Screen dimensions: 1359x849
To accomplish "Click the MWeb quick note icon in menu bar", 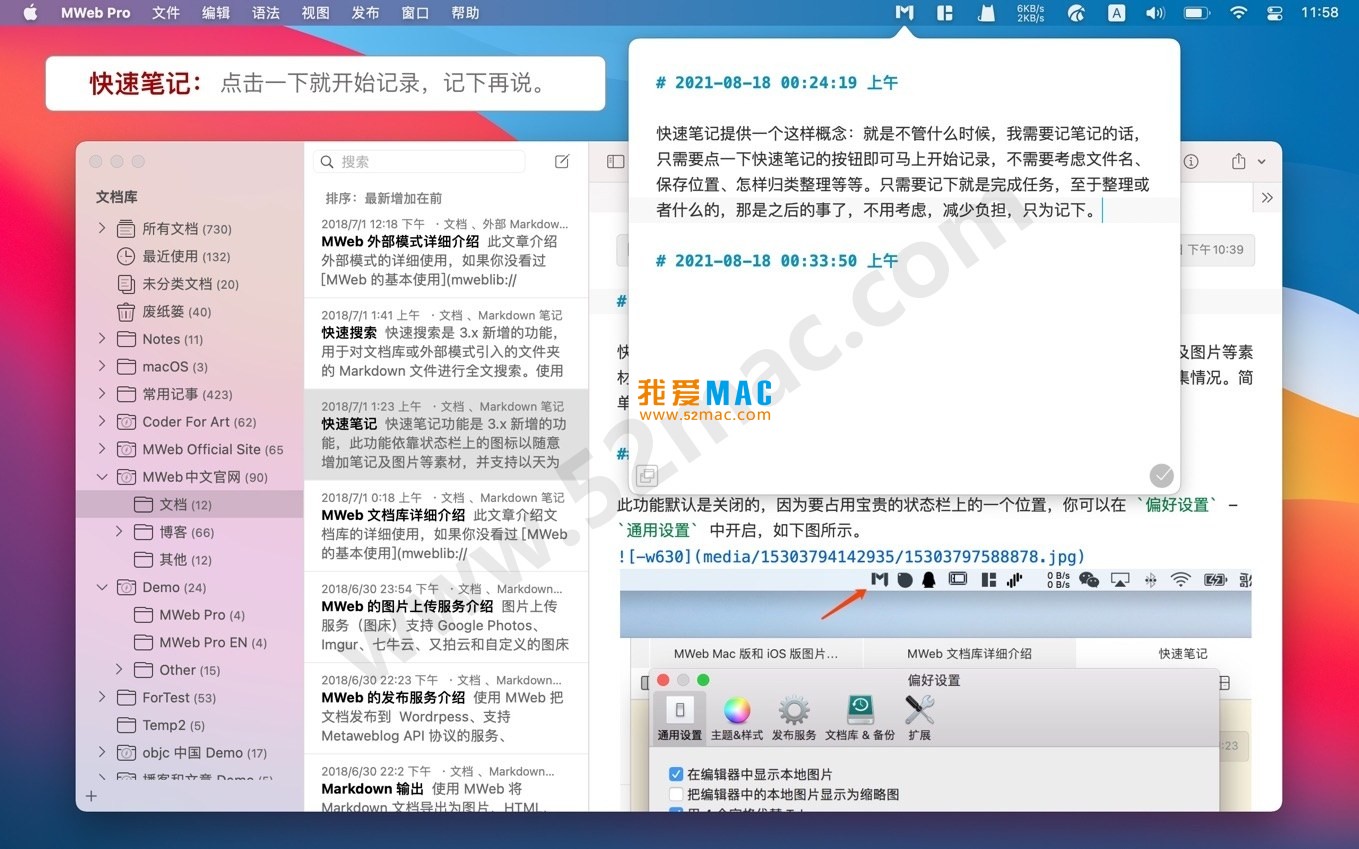I will point(904,13).
